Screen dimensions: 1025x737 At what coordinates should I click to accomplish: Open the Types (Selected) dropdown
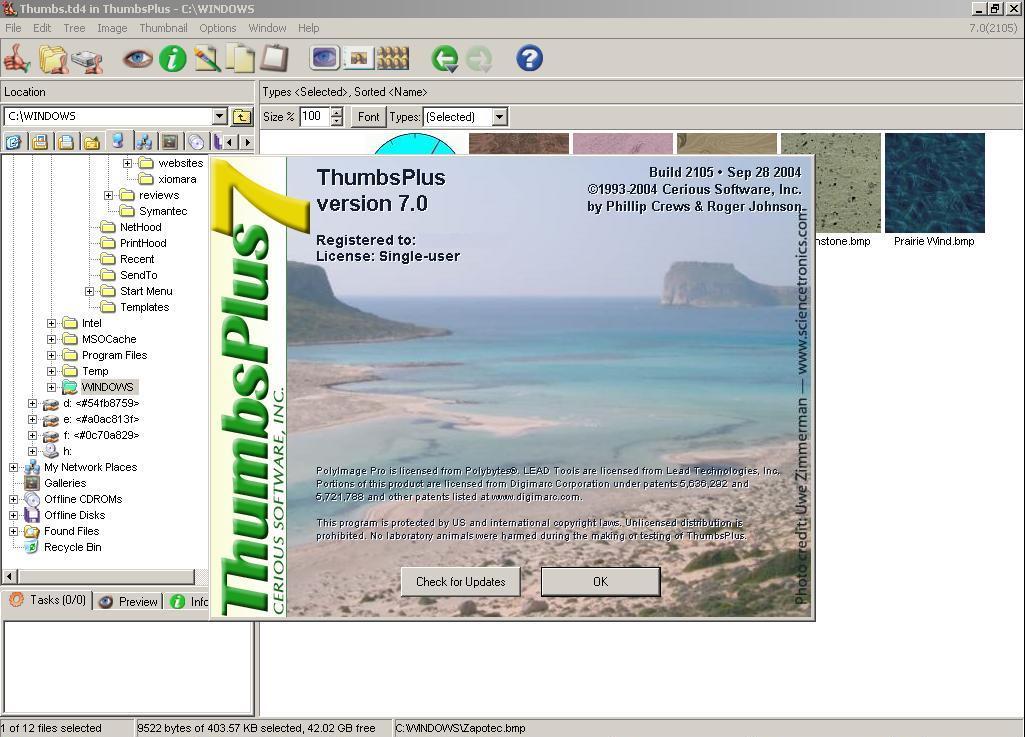499,117
